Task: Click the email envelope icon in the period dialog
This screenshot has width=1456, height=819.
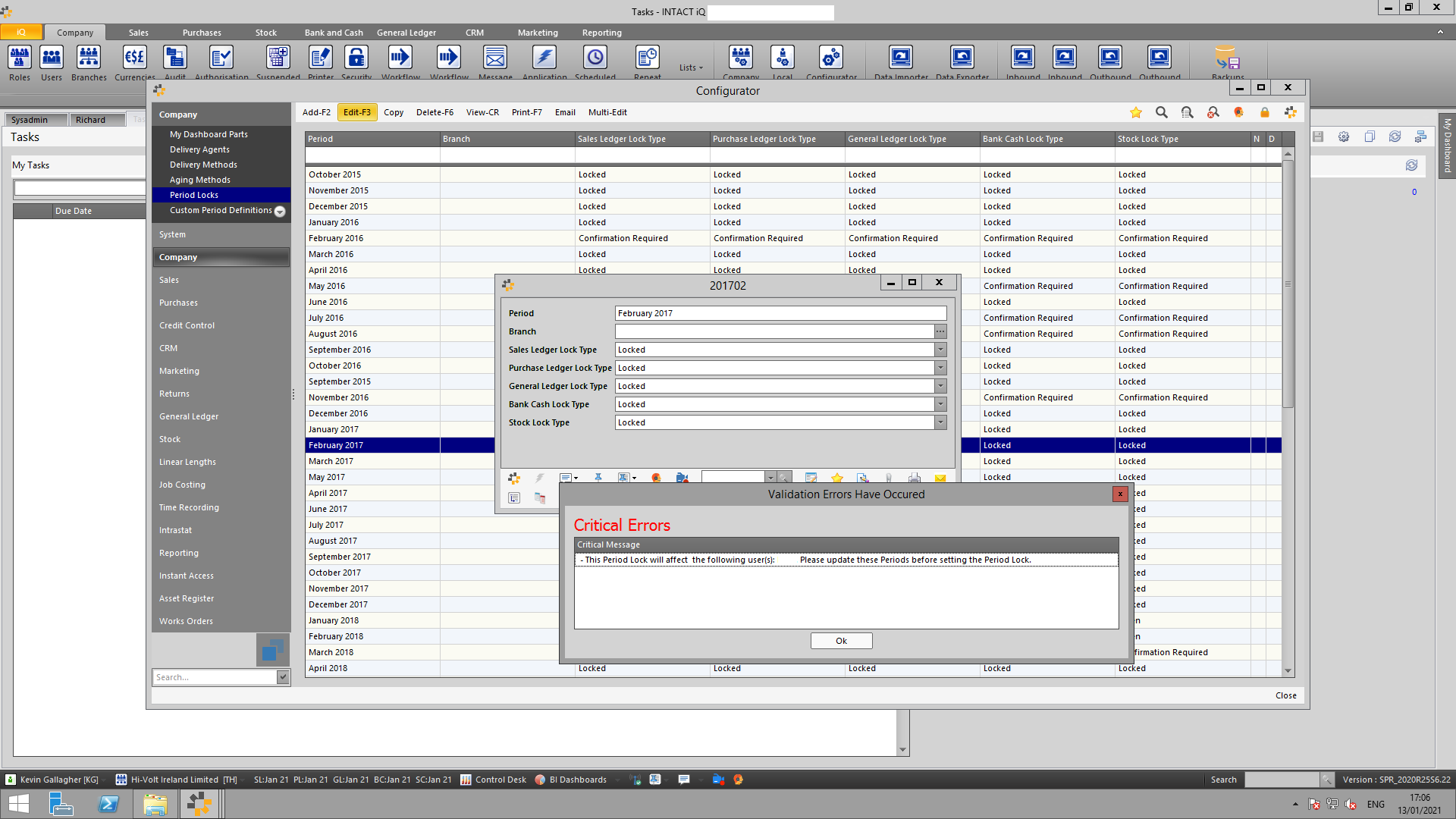Action: pyautogui.click(x=940, y=478)
